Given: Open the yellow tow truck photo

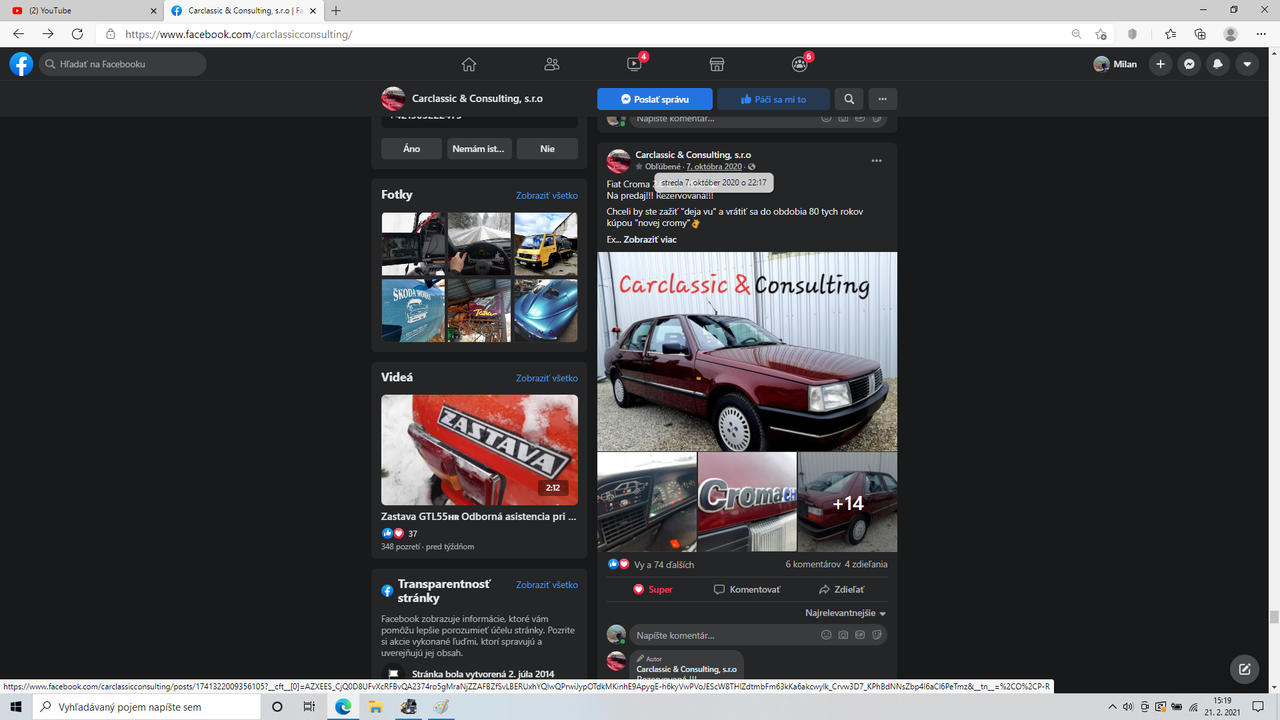Looking at the screenshot, I should click(x=546, y=244).
